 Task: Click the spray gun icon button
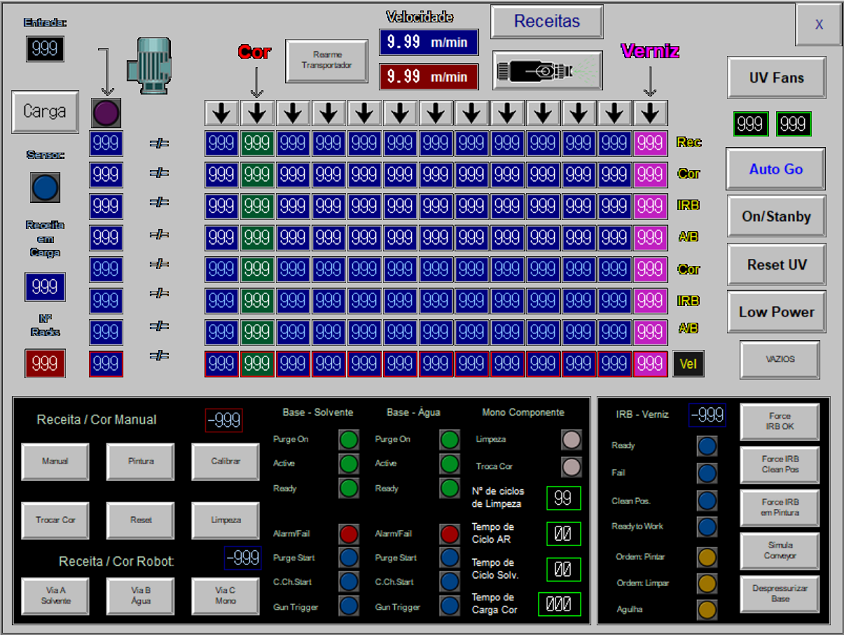pos(547,71)
